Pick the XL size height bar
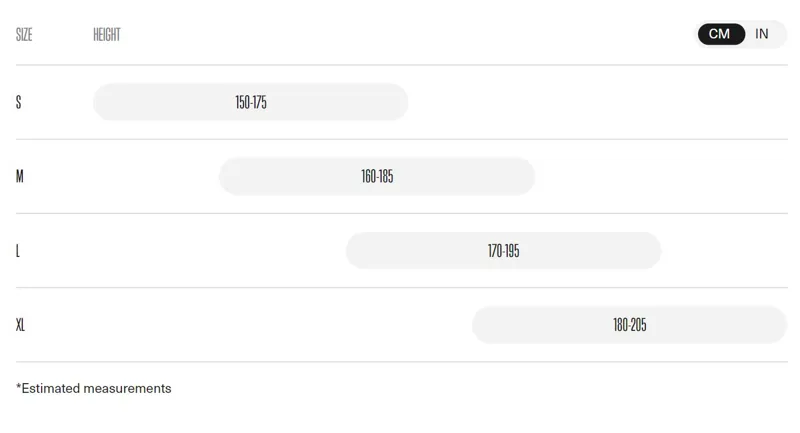The height and width of the screenshot is (433, 800). pos(629,325)
